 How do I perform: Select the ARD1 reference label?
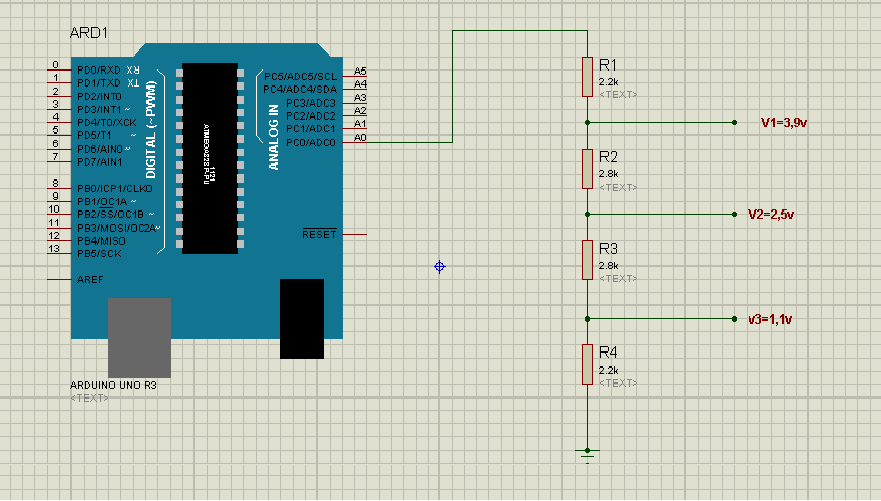[89, 33]
